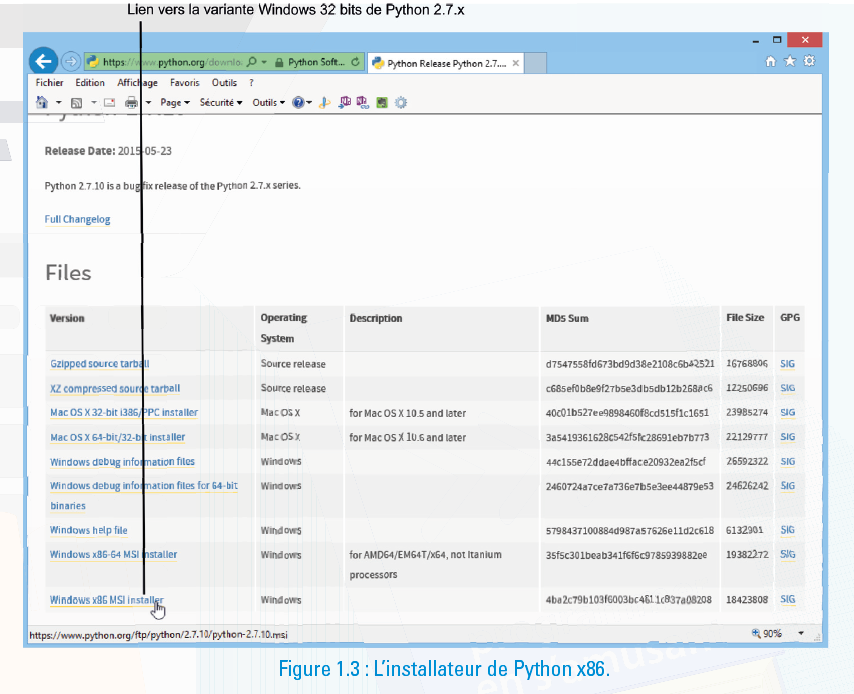Viewport: 854px width, 694px height.
Task: Click the forward navigation arrow
Action: pyautogui.click(x=71, y=62)
